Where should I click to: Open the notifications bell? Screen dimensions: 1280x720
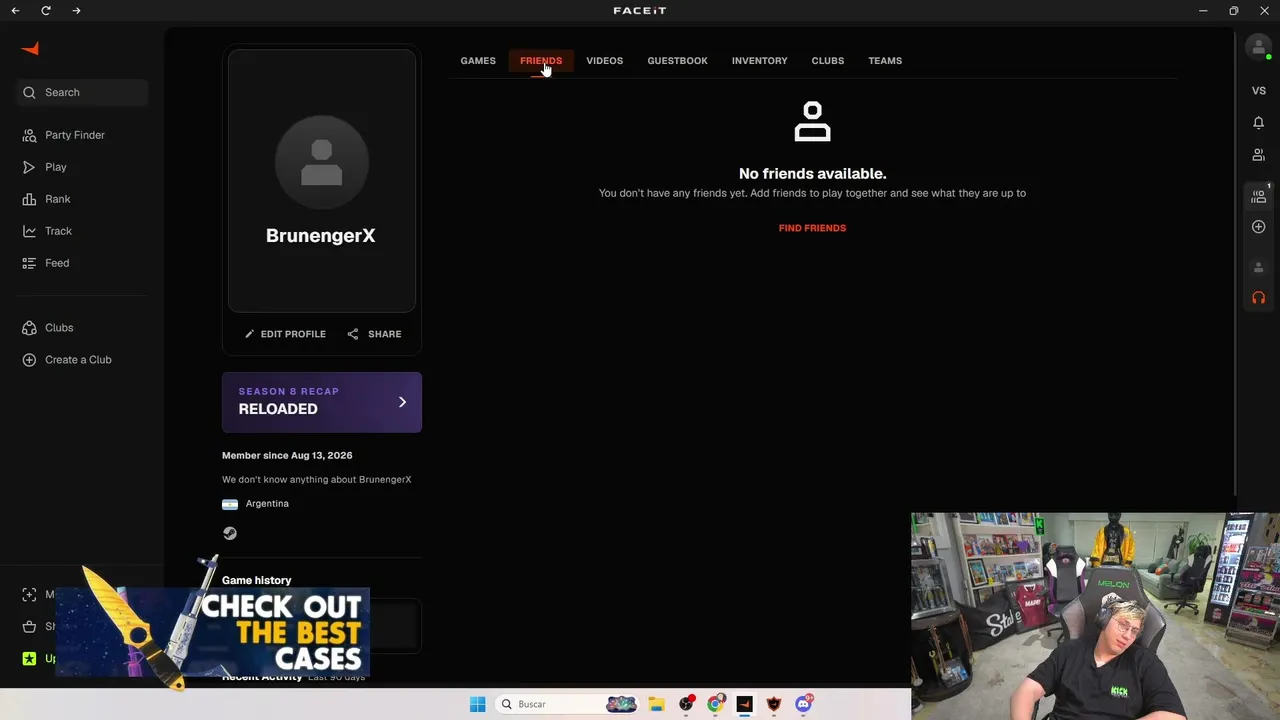click(1259, 123)
